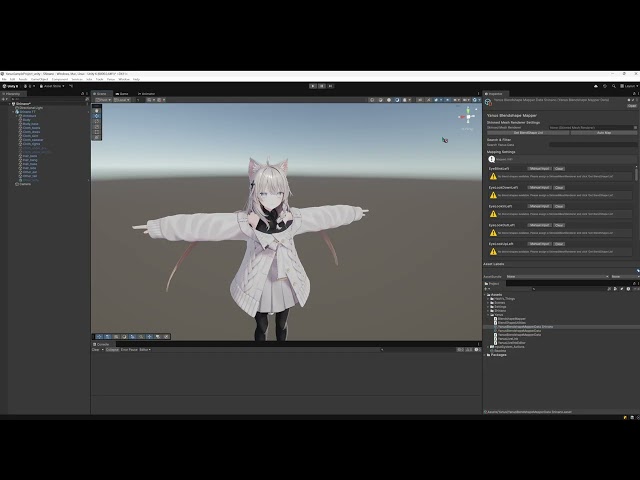Screen dimensions: 640x480
Task: Click the Search Yanus Data field
Action: [593, 145]
